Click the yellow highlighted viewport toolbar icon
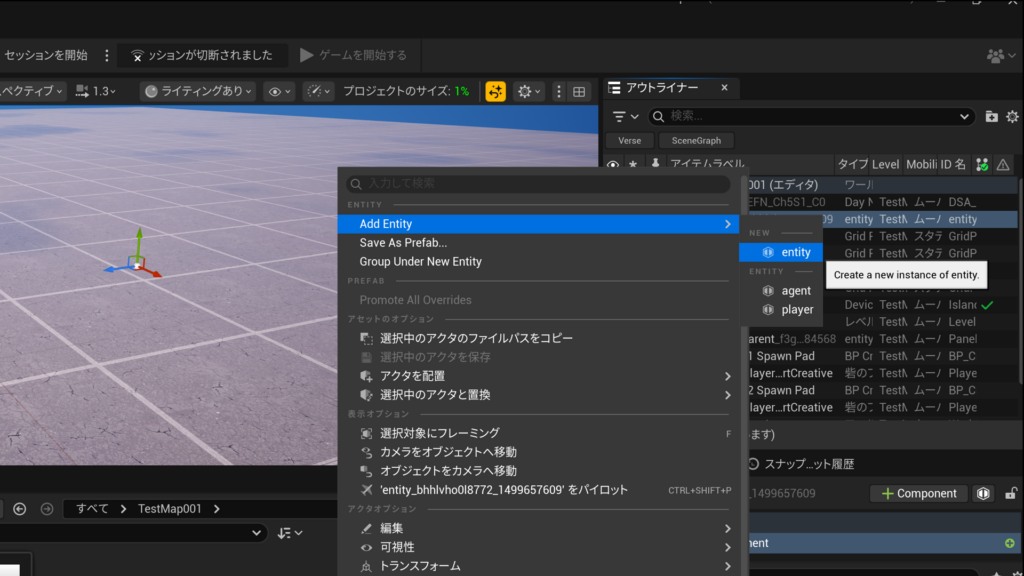 point(495,91)
